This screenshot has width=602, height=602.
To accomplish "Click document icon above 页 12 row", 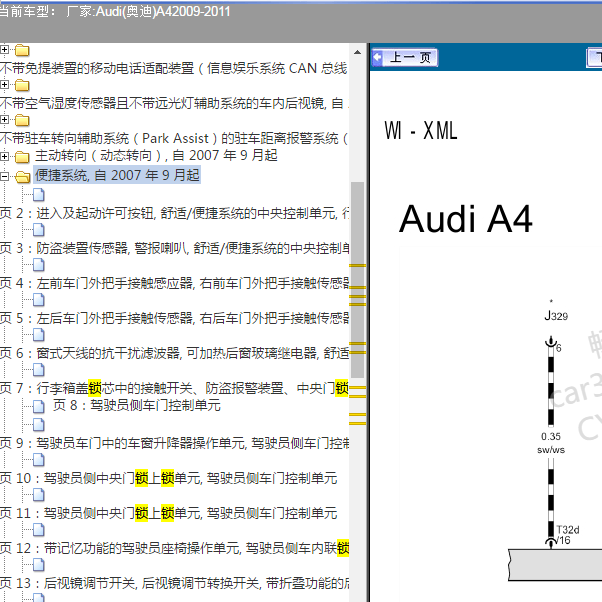I will click(39, 530).
